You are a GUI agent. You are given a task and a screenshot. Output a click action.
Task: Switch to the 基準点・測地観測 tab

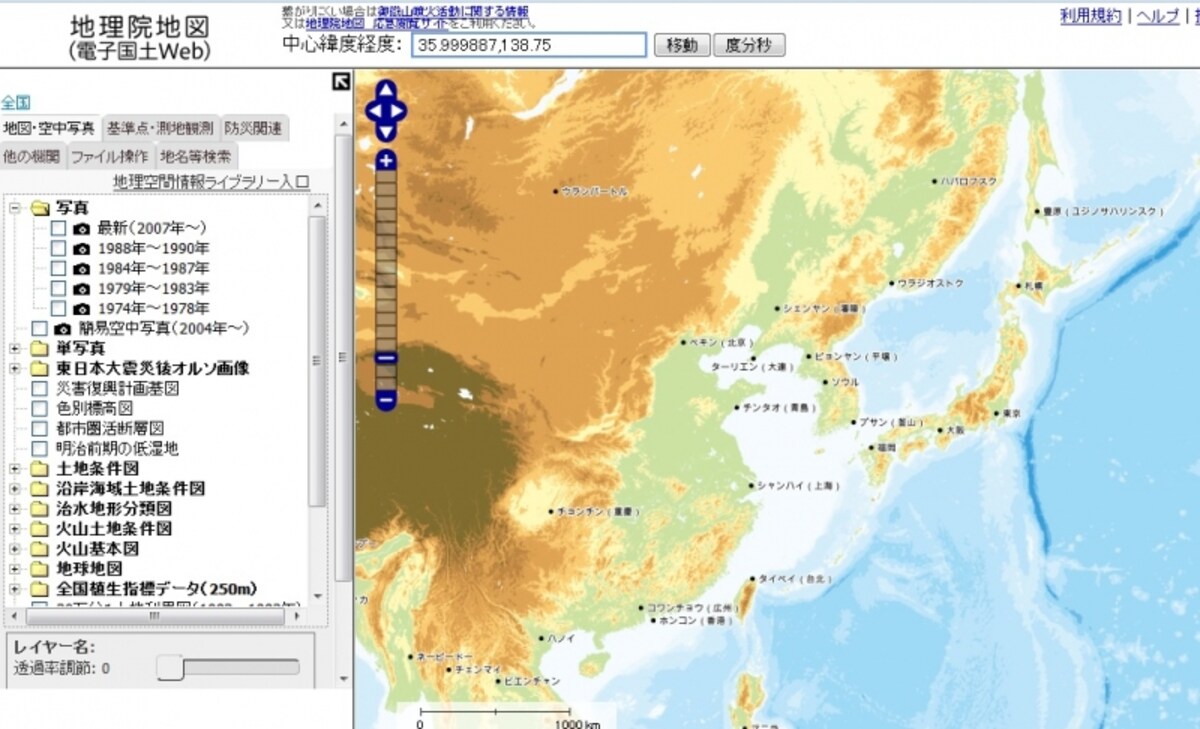point(160,128)
